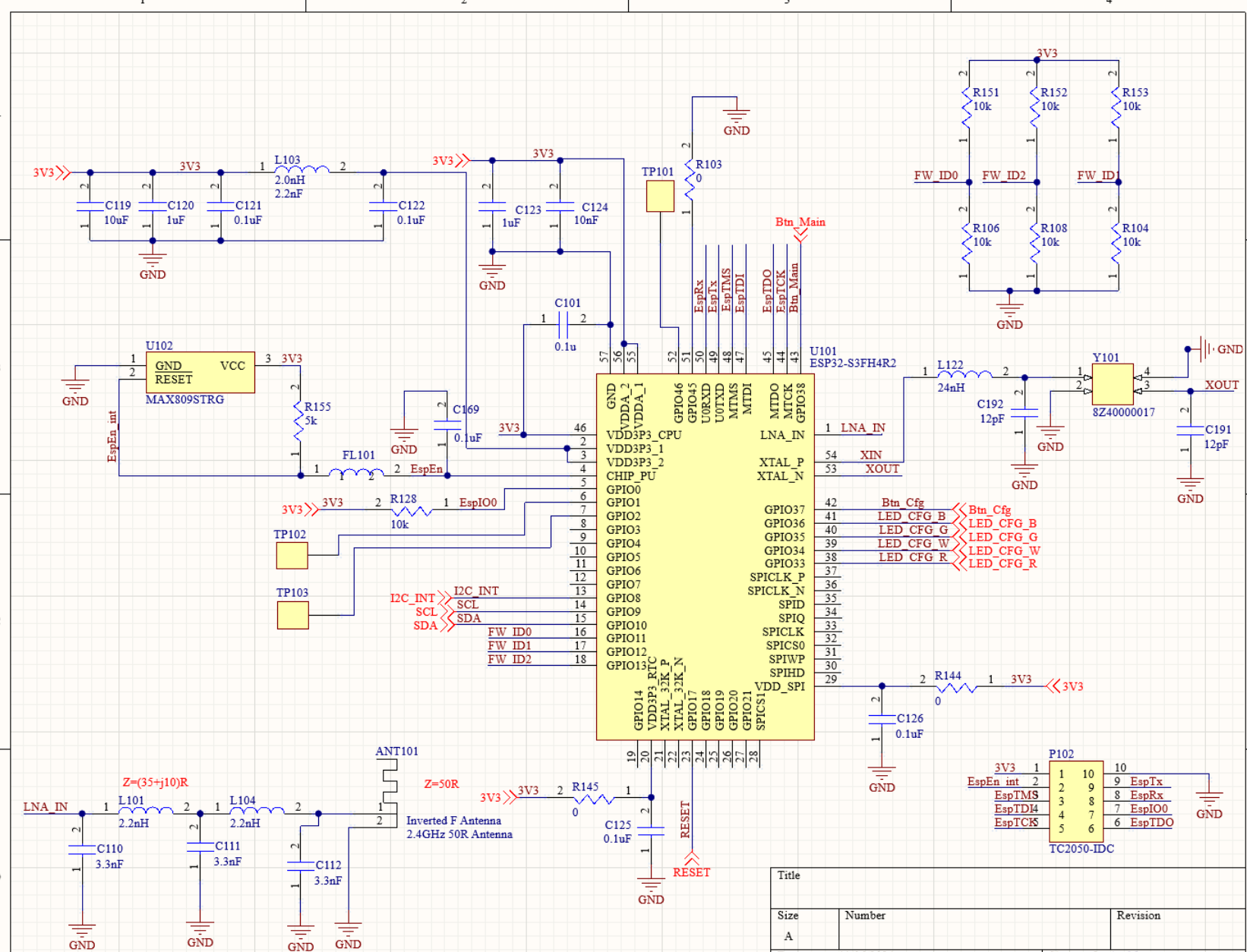Select capacitor C119 10uF symbol
Screen dimensions: 1247x952
pos(90,206)
